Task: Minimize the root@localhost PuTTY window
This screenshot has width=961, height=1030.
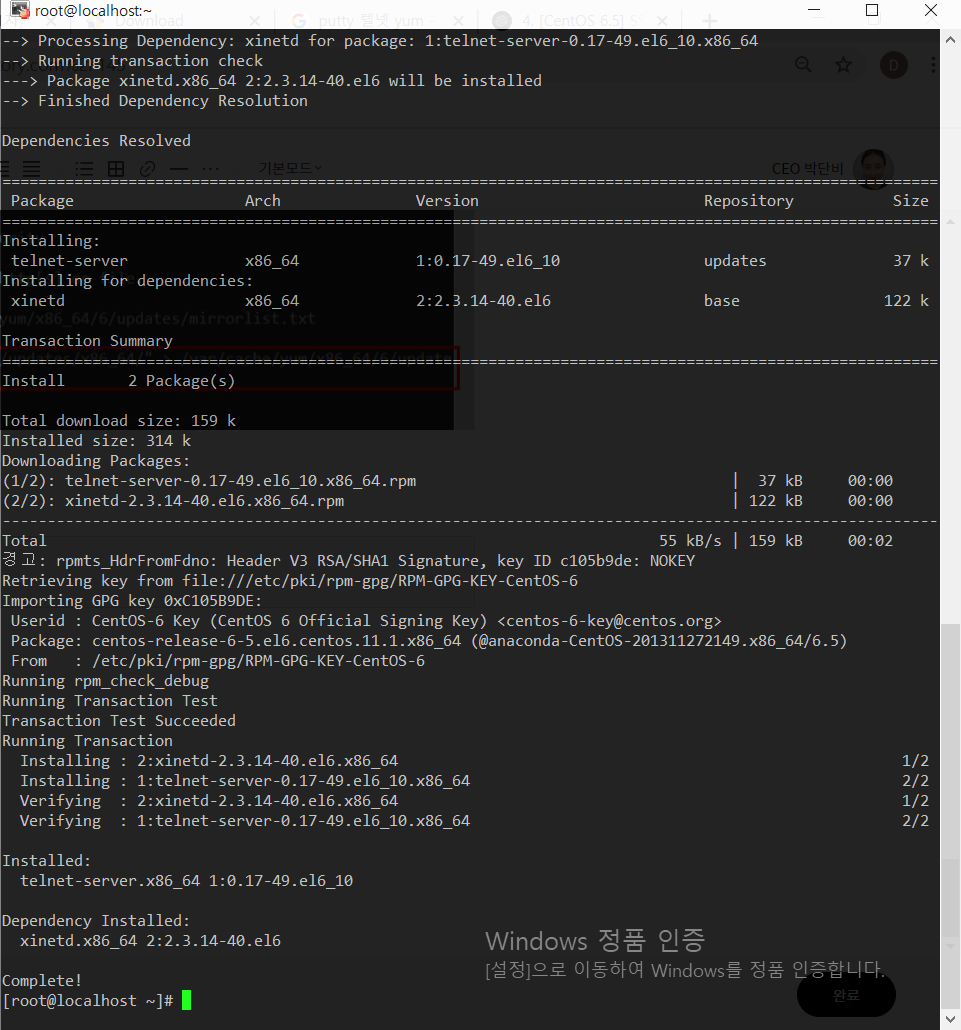Action: coord(814,10)
